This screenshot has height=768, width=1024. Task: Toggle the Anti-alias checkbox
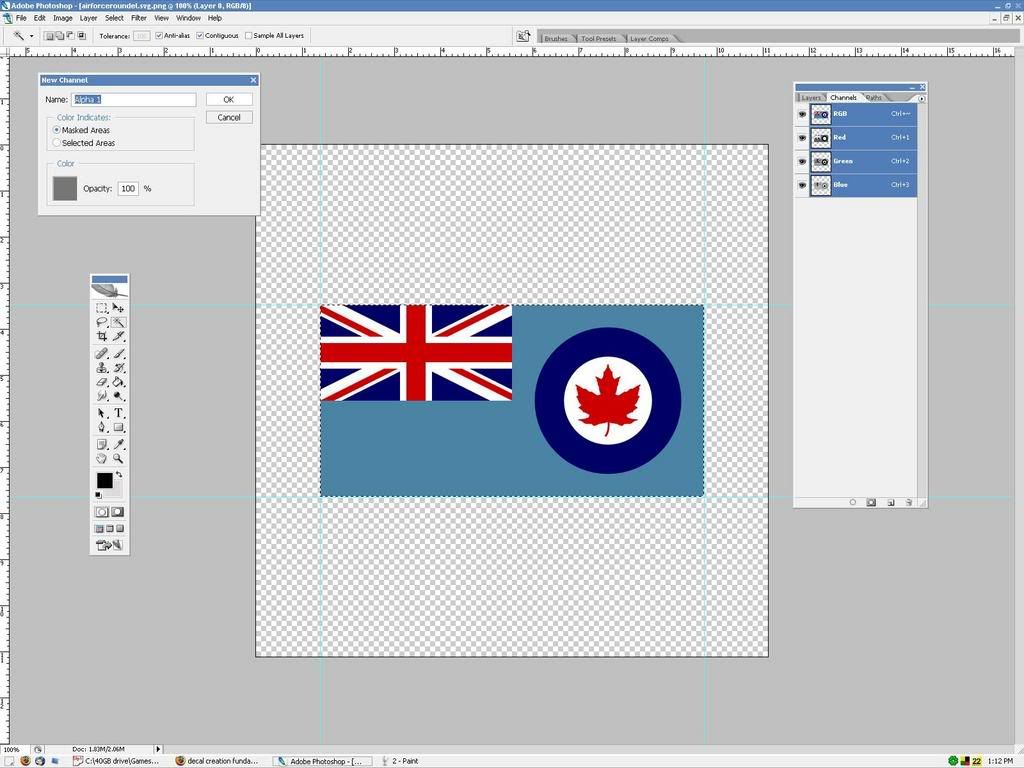pyautogui.click(x=159, y=36)
